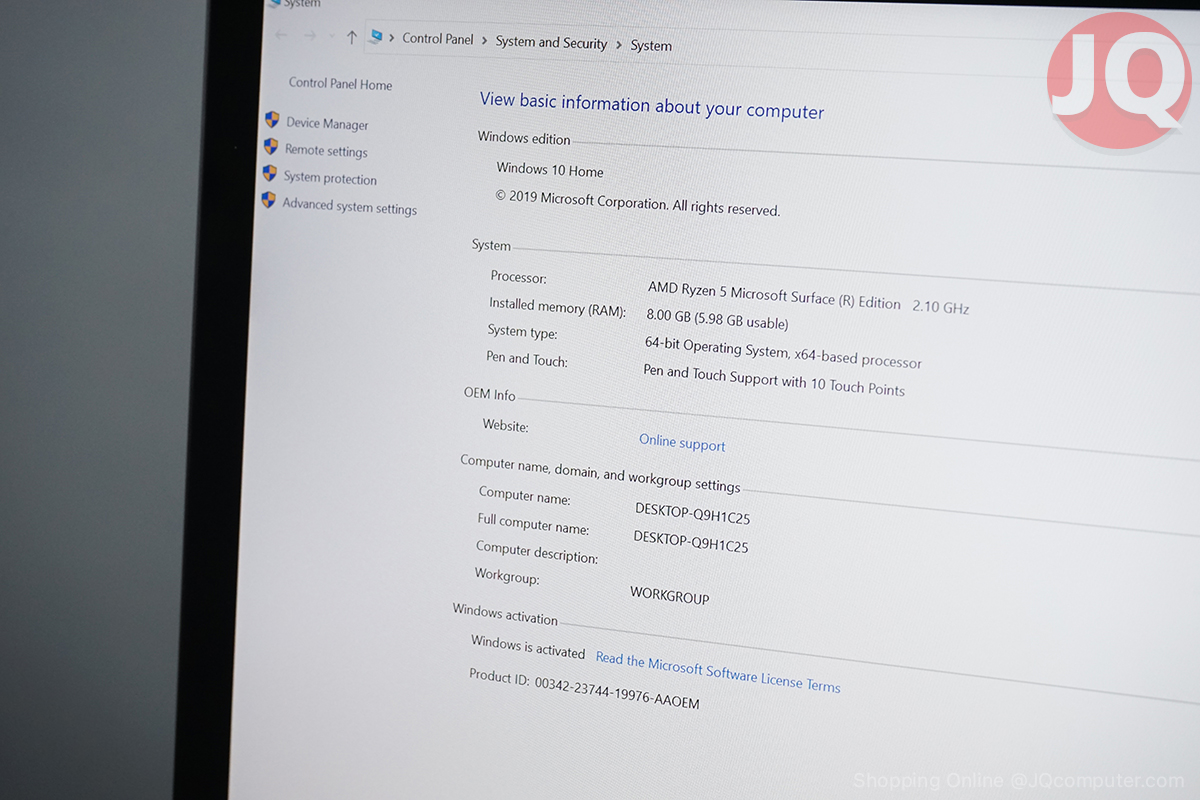Click the WORKGROUP value
Screen dimensions: 1200x800
coord(670,595)
